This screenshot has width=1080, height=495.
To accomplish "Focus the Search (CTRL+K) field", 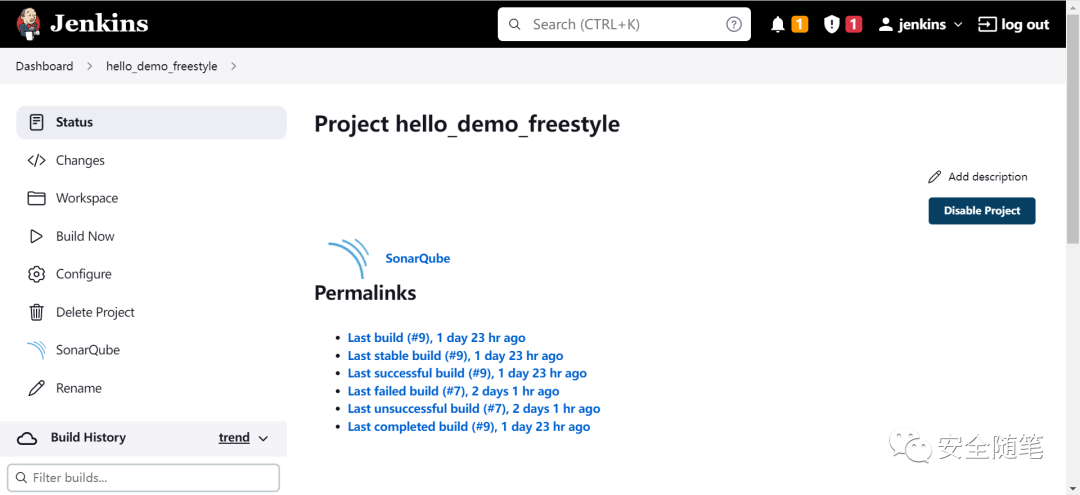I will click(624, 25).
